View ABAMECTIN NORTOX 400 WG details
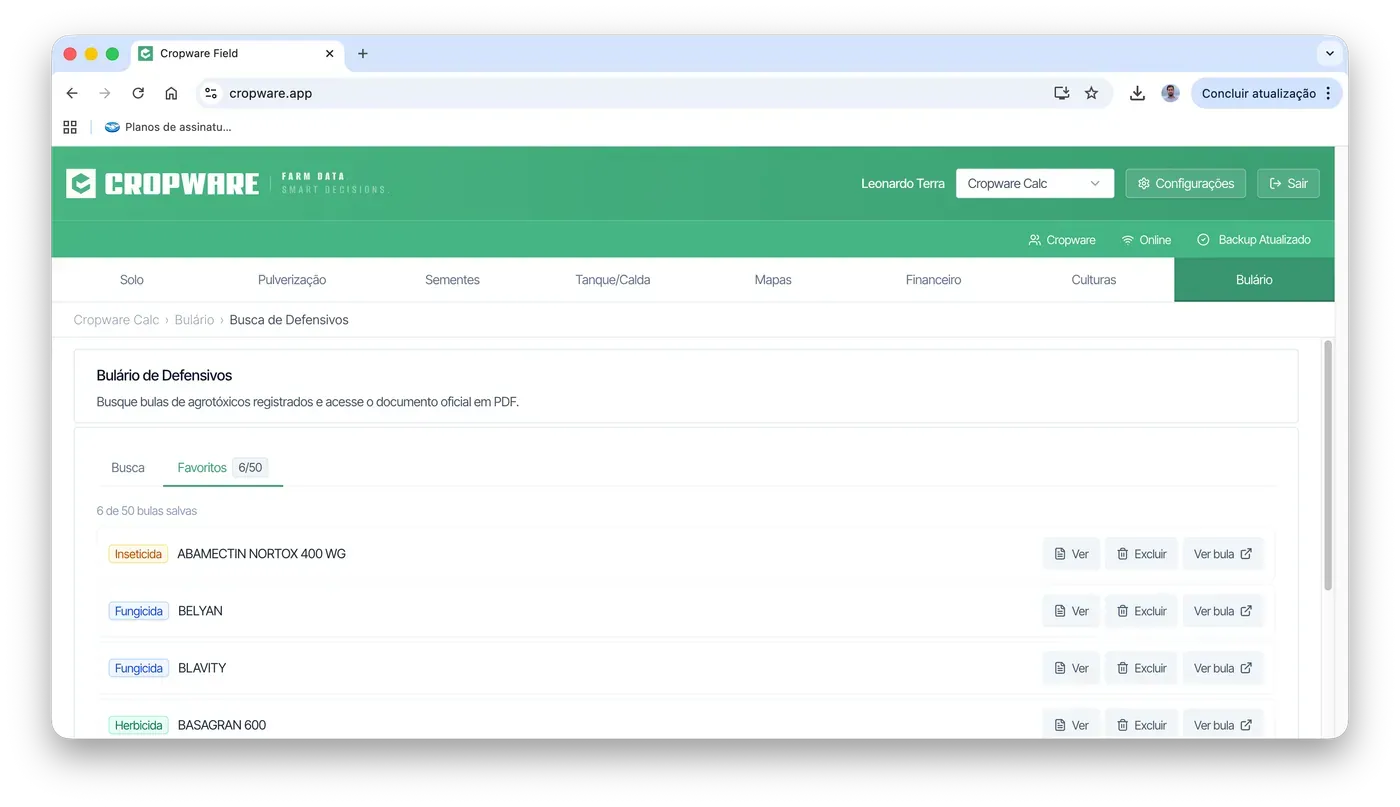Viewport: 1400px width, 807px height. coord(1071,554)
